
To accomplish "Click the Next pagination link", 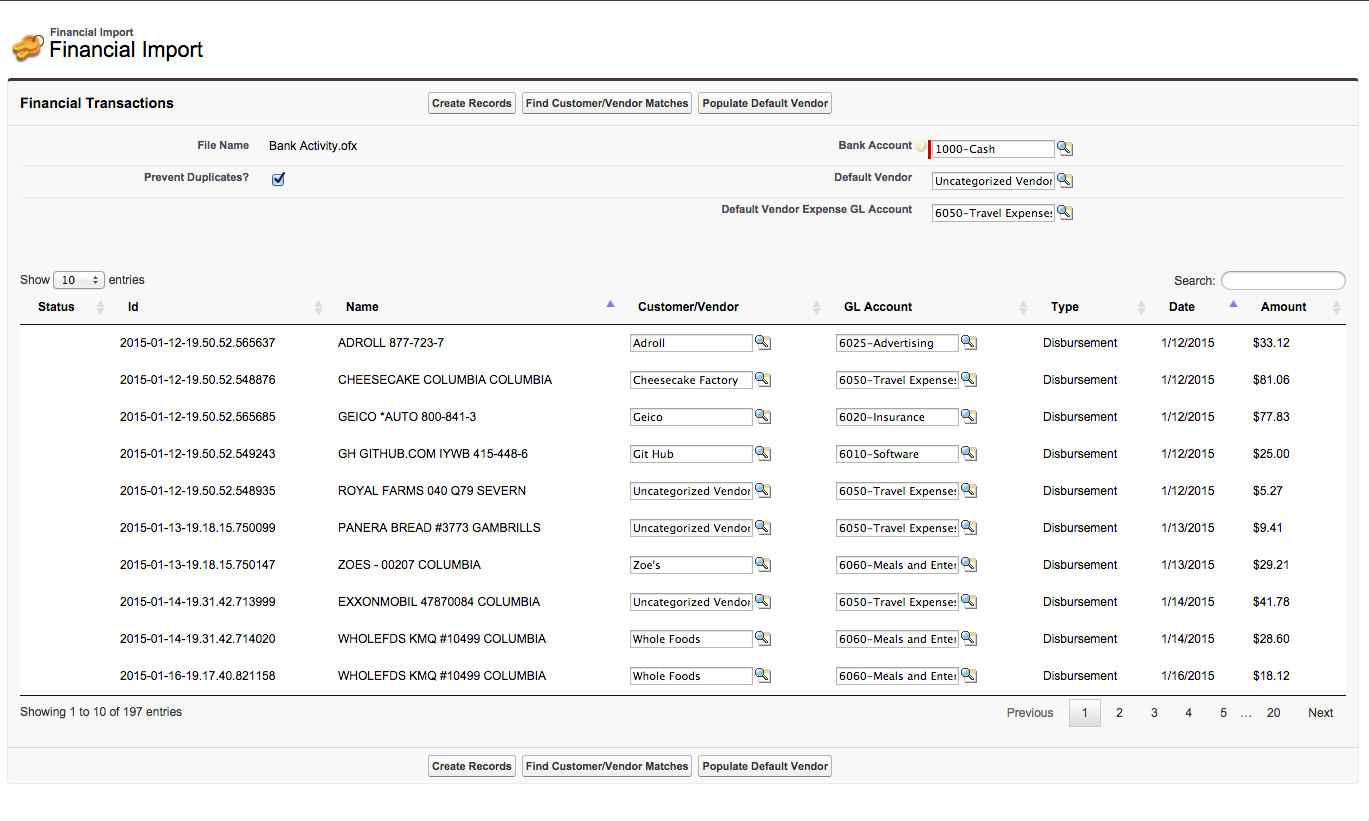I will (x=1320, y=712).
